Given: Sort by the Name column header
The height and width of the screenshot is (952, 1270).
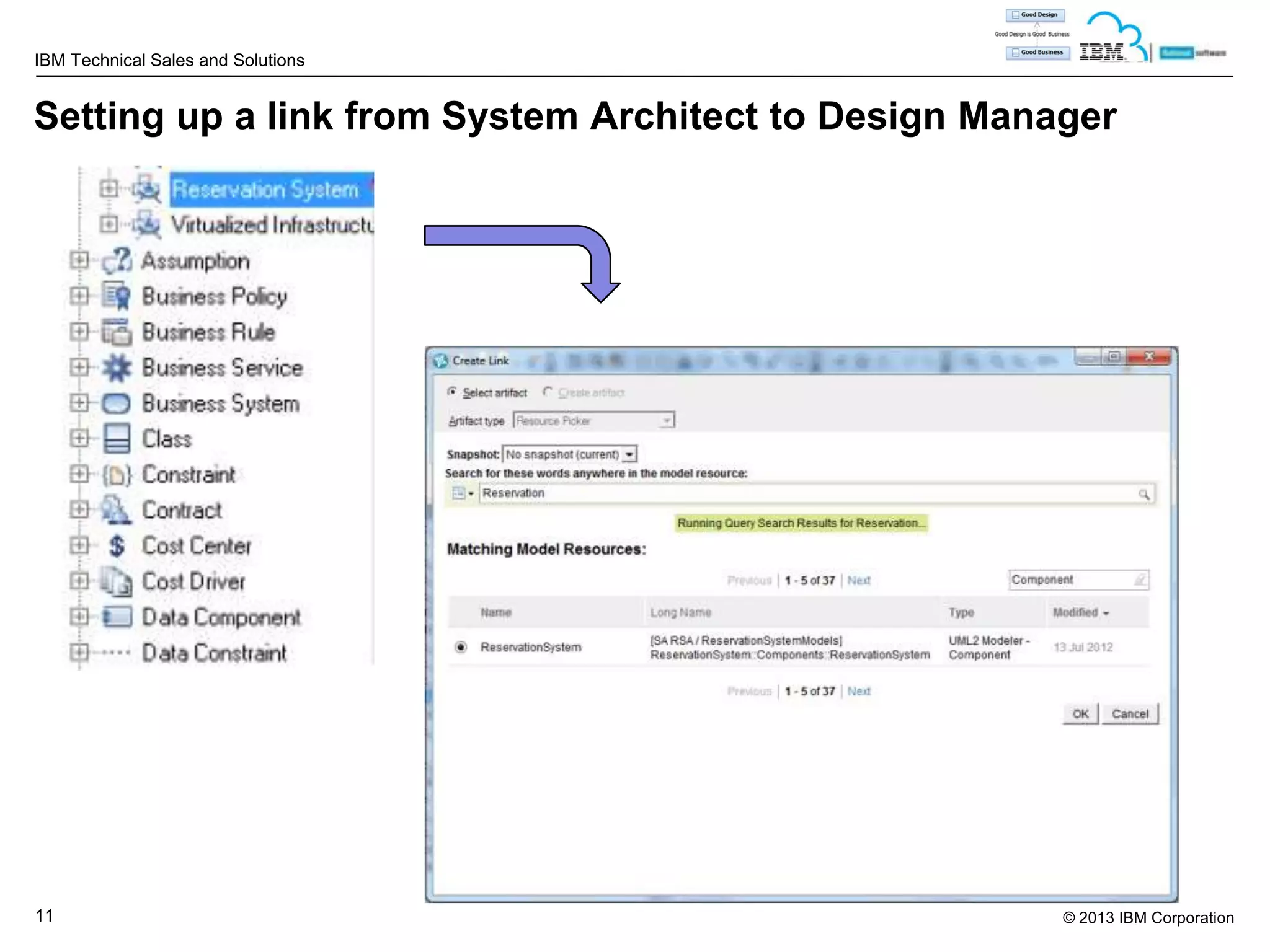Looking at the screenshot, I should [496, 612].
